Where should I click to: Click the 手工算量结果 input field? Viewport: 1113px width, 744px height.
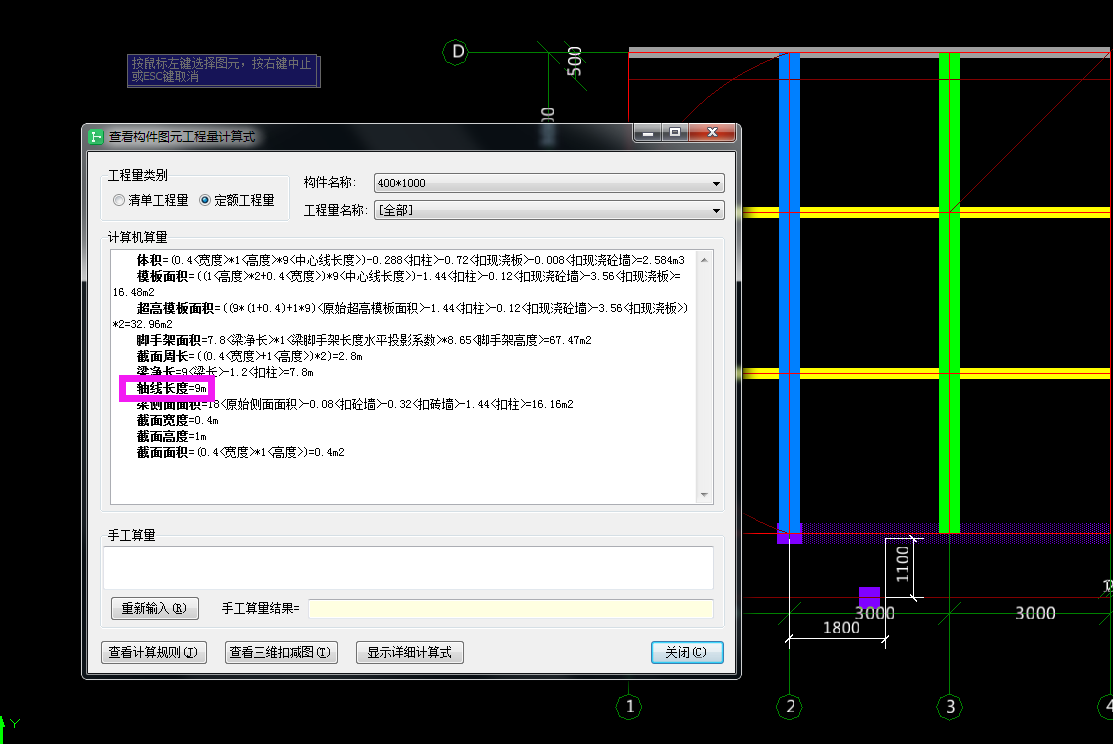(510, 608)
